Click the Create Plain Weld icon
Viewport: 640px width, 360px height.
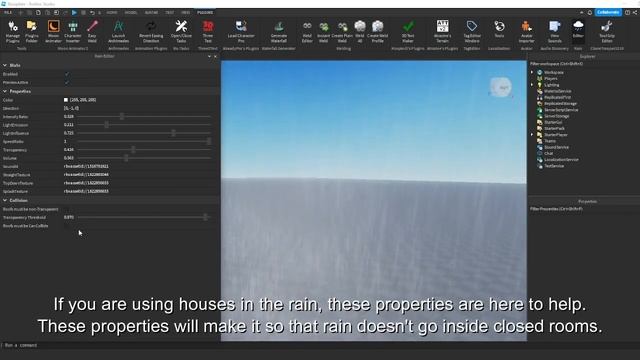[x=342, y=31]
